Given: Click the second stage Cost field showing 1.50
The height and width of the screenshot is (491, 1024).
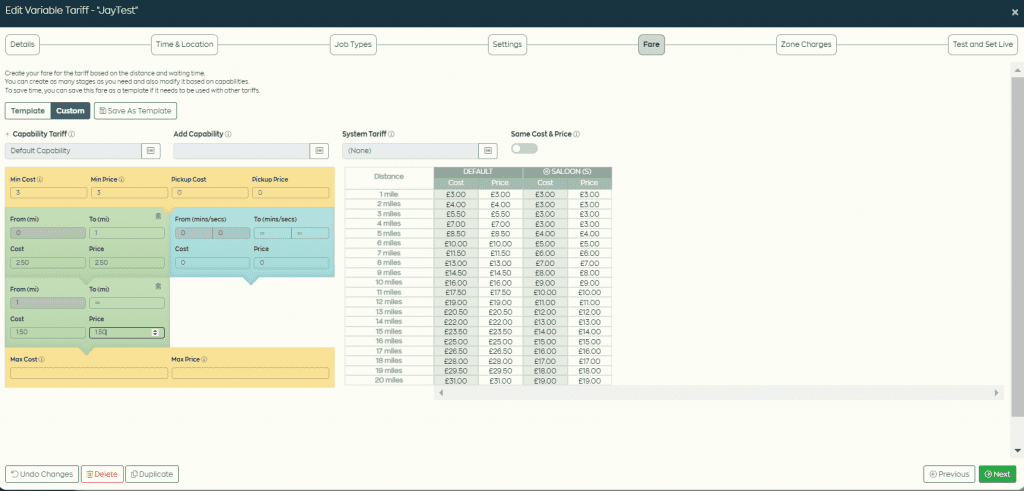Looking at the screenshot, I should click(x=48, y=333).
